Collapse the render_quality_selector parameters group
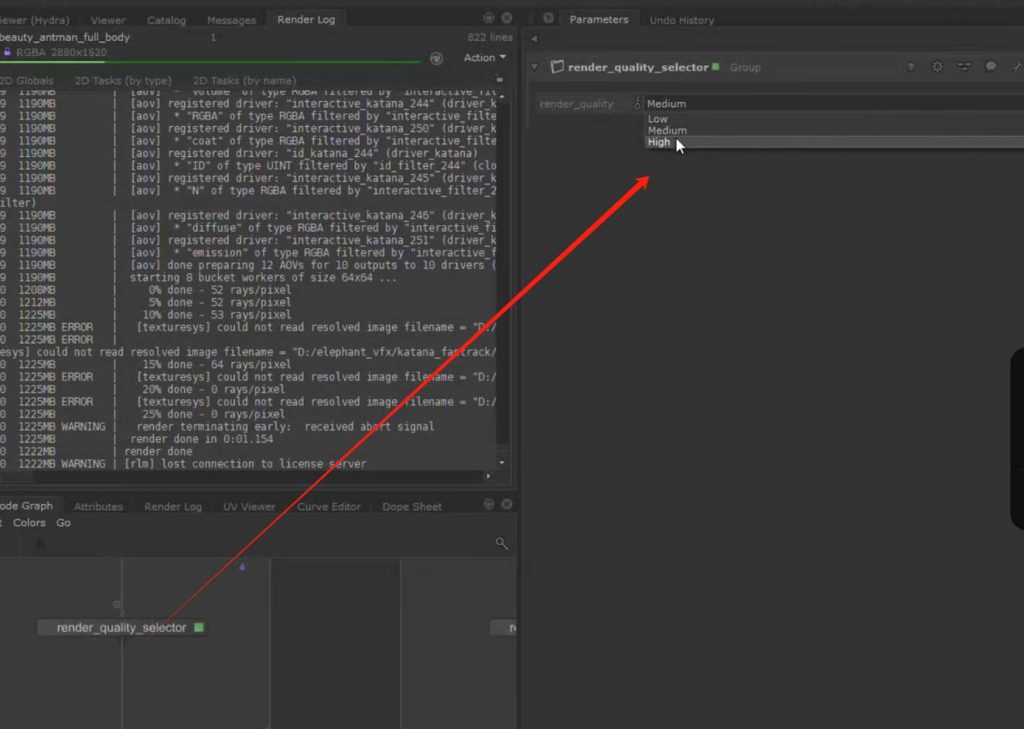The height and width of the screenshot is (729, 1024). click(535, 67)
